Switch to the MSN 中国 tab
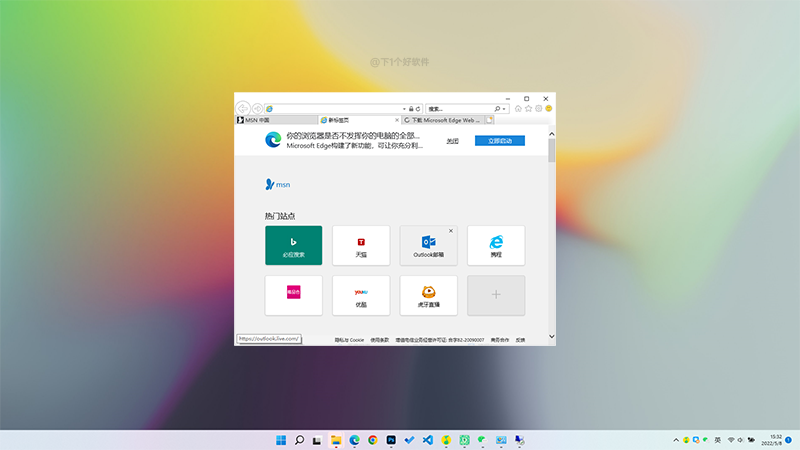 coord(276,120)
